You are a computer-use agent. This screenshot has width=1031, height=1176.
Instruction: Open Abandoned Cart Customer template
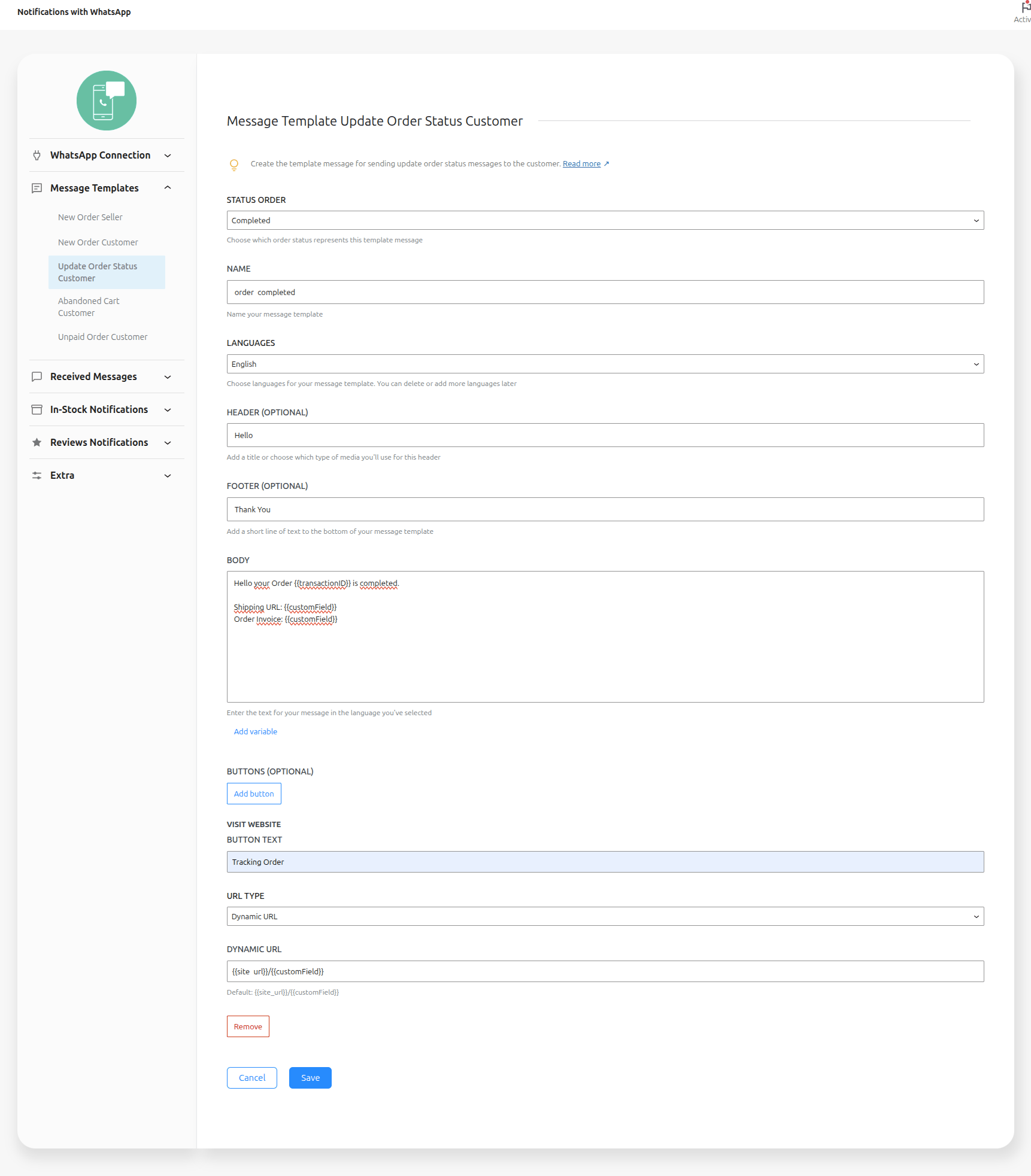(89, 307)
